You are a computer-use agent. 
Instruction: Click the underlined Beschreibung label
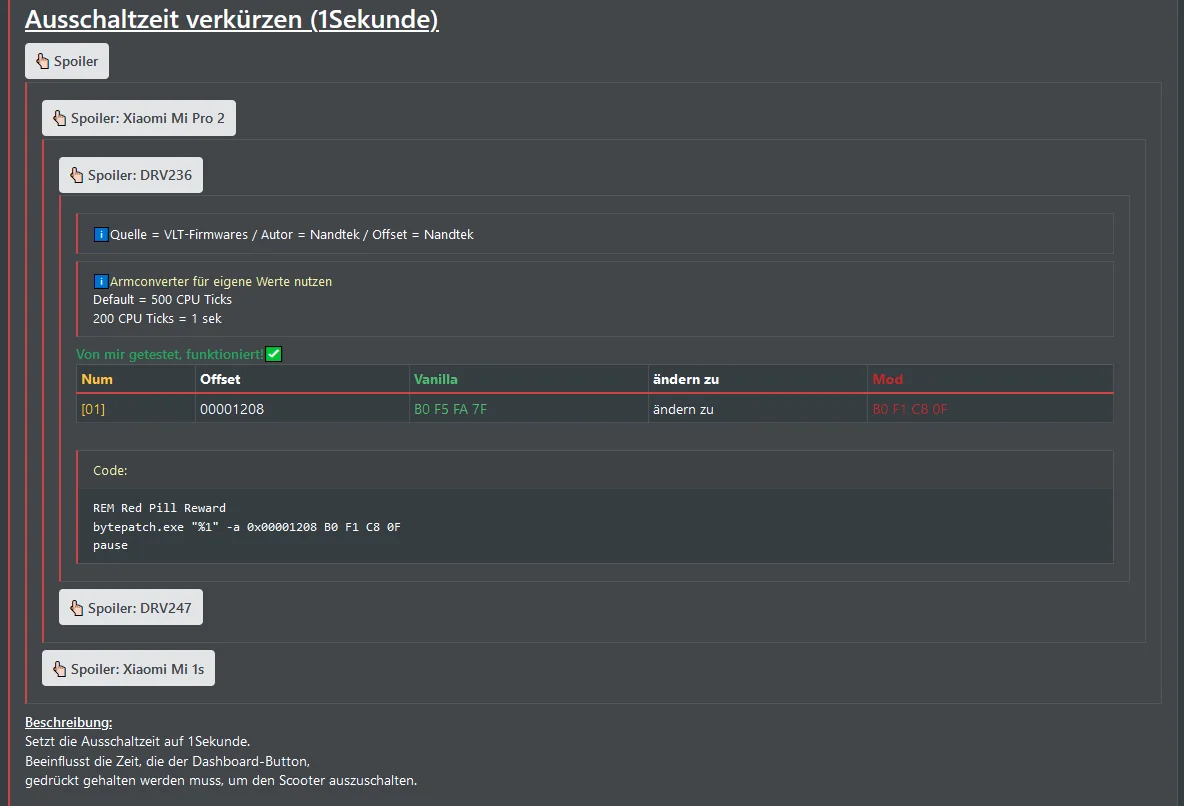[68, 722]
